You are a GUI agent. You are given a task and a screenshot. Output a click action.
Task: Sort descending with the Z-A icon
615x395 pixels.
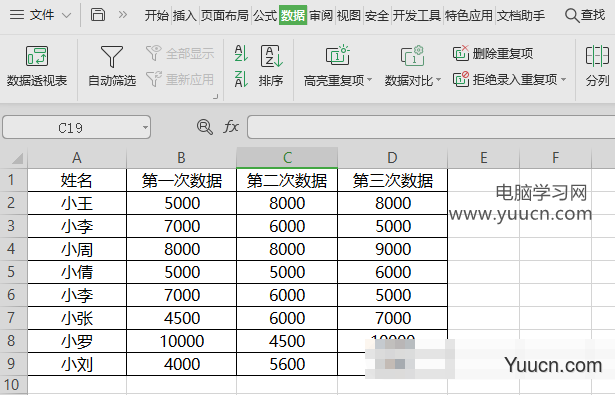(x=241, y=79)
